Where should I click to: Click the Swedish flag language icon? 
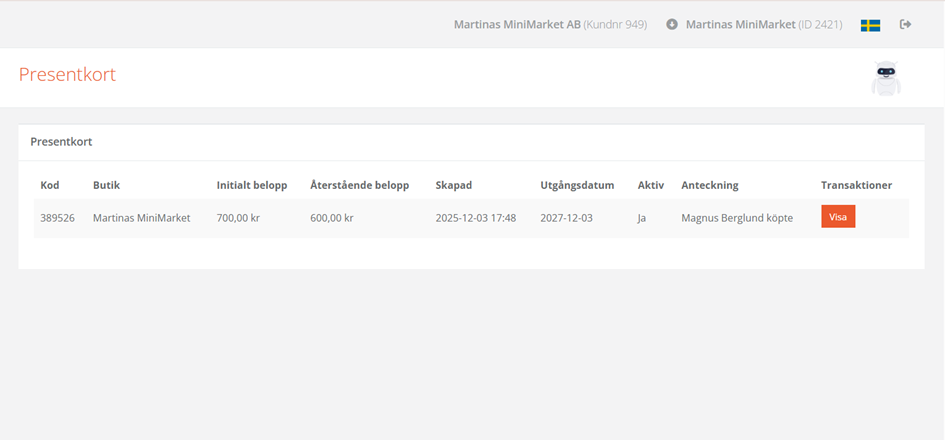pos(870,25)
